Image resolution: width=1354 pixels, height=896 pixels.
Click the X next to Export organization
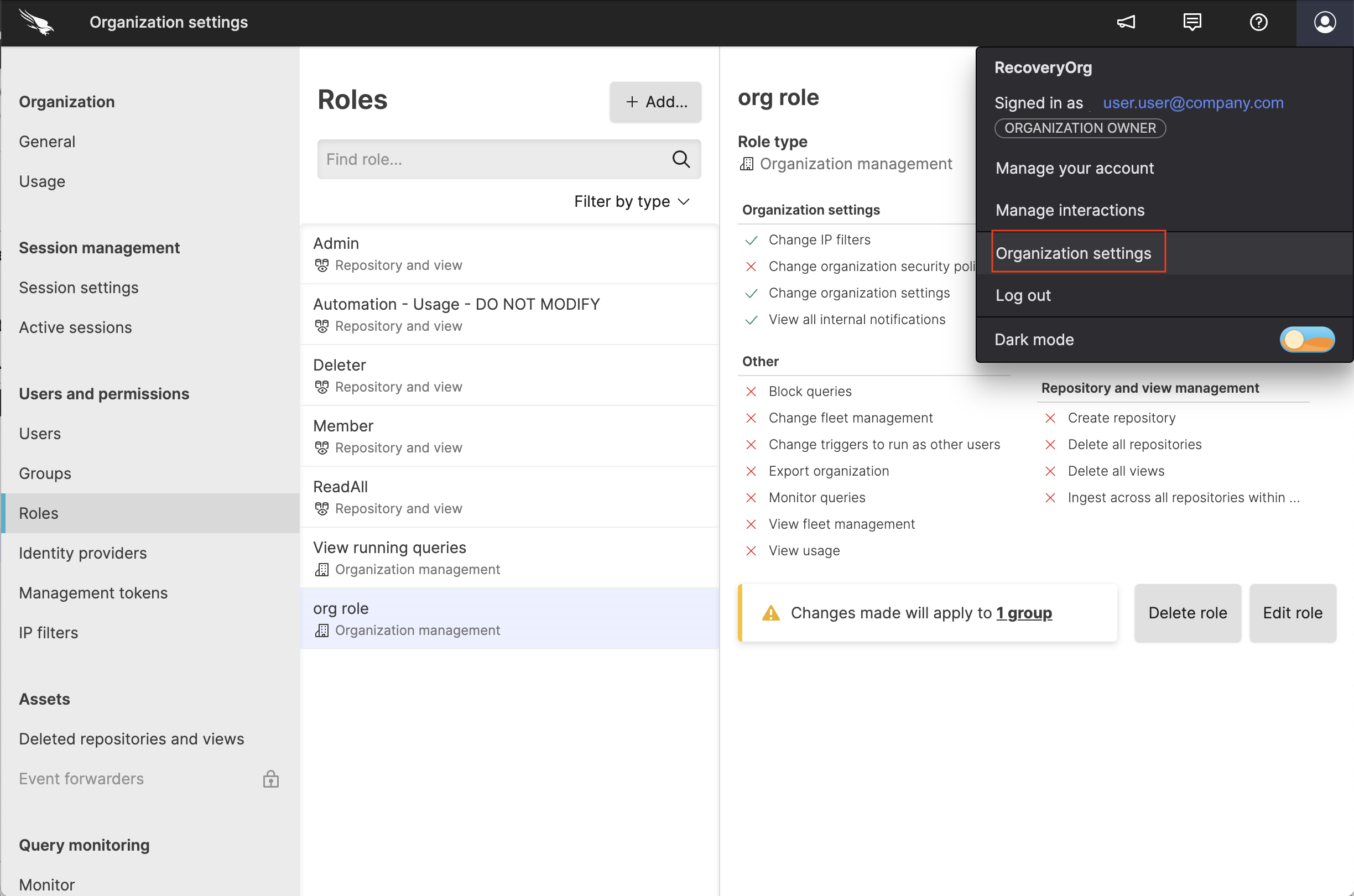[x=751, y=471]
